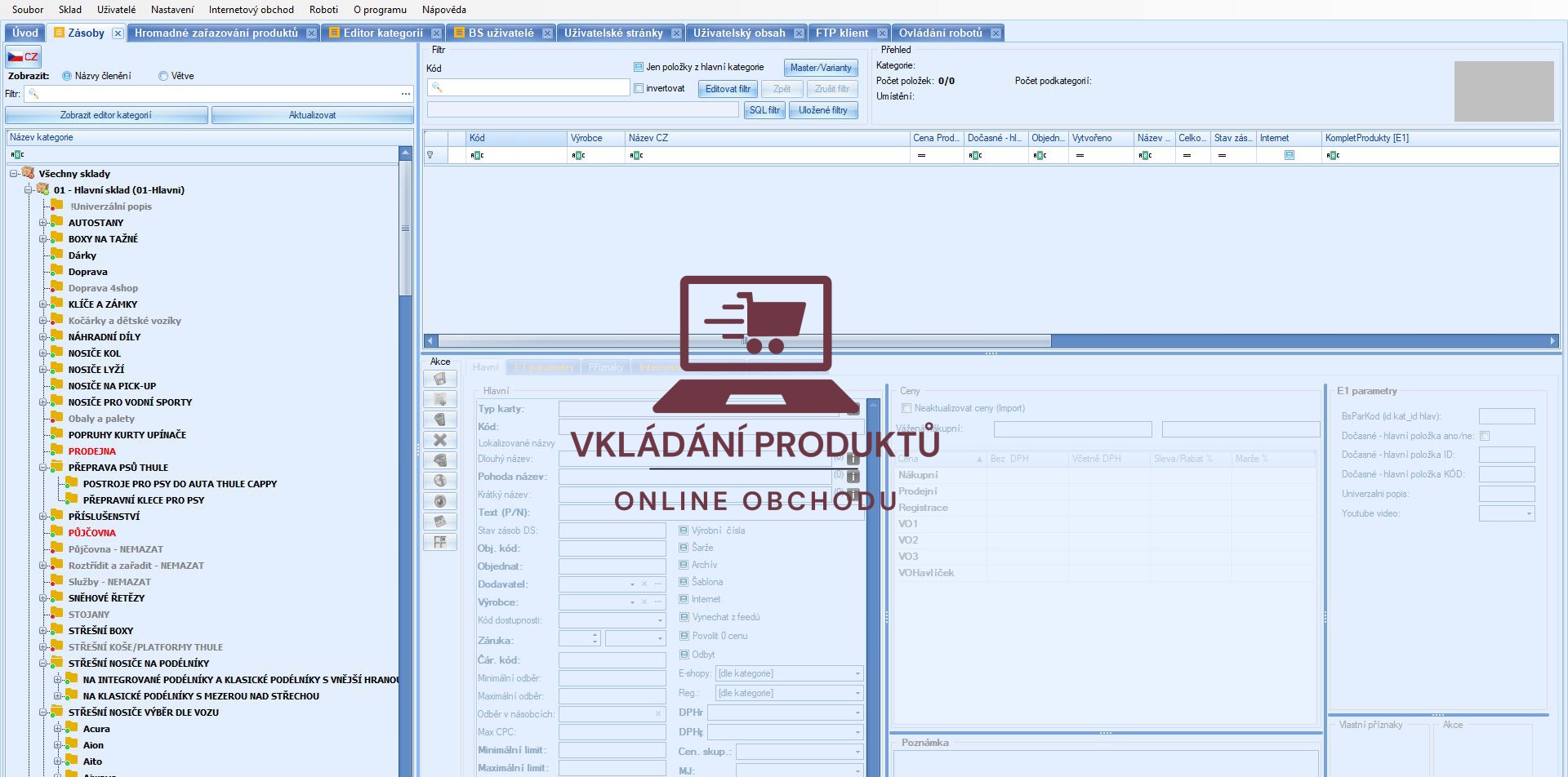Click the filter funnel icon in grid row

[x=430, y=155]
